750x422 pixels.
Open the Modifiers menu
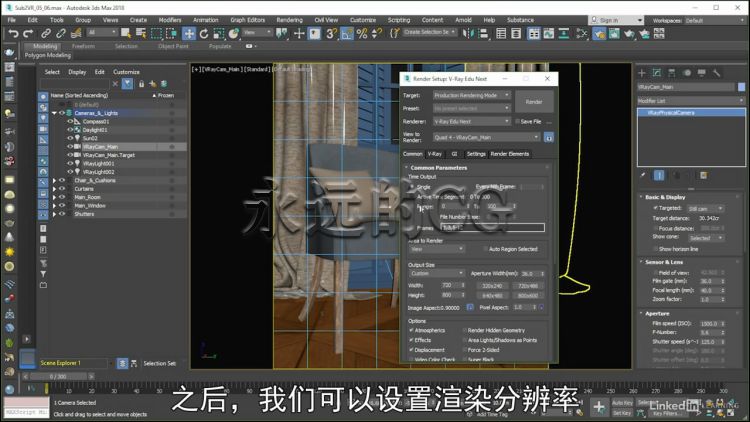(x=170, y=20)
